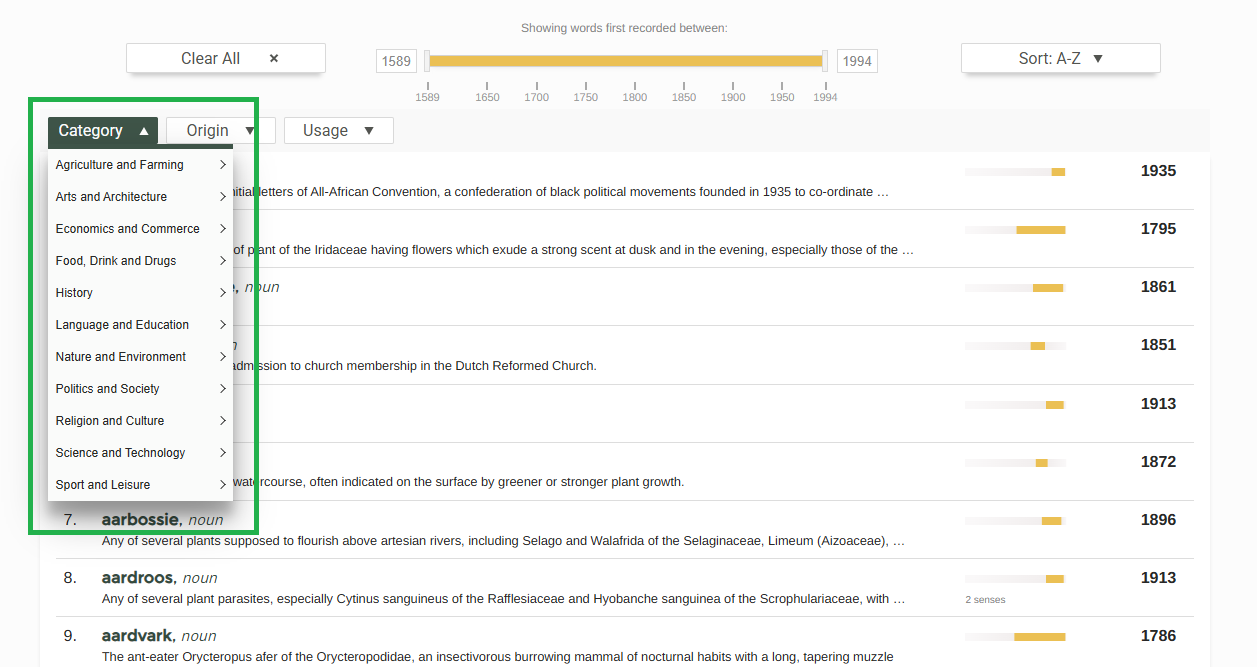Expand the Usage filter dropdown
Screen dimensions: 1257x667
(338, 131)
